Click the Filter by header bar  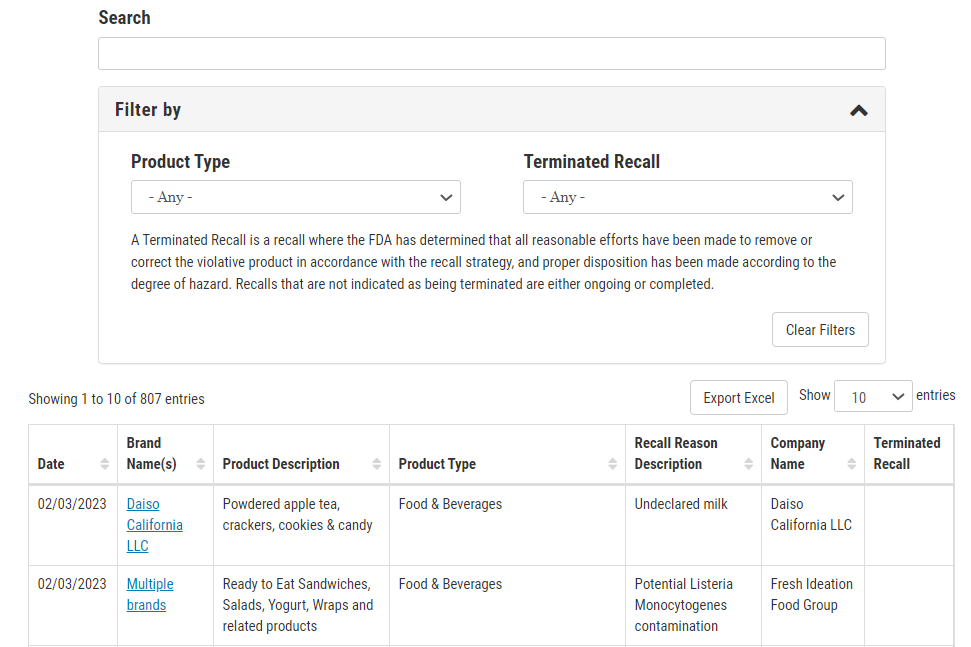pos(492,110)
